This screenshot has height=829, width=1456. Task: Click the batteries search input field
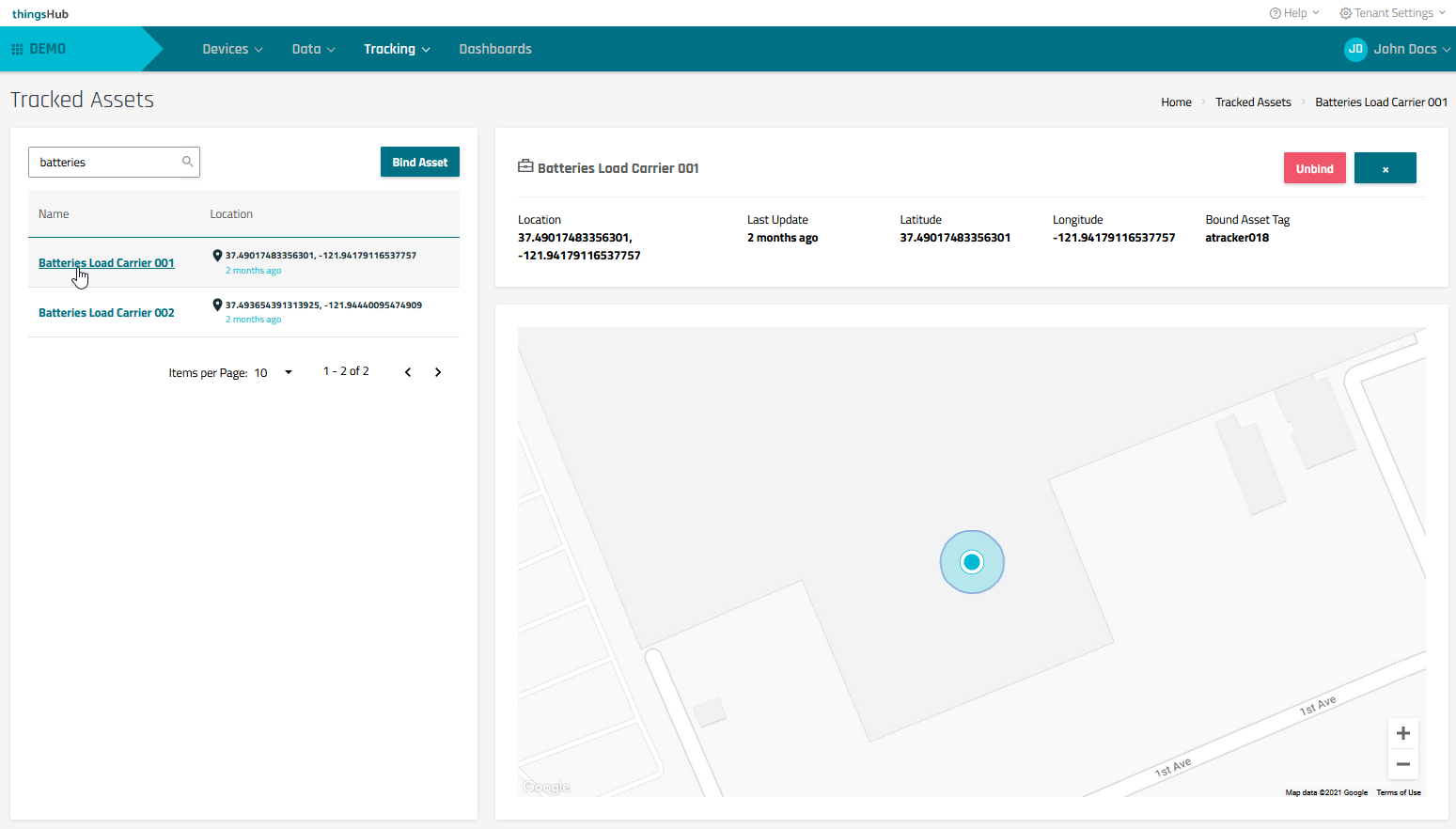[105, 162]
